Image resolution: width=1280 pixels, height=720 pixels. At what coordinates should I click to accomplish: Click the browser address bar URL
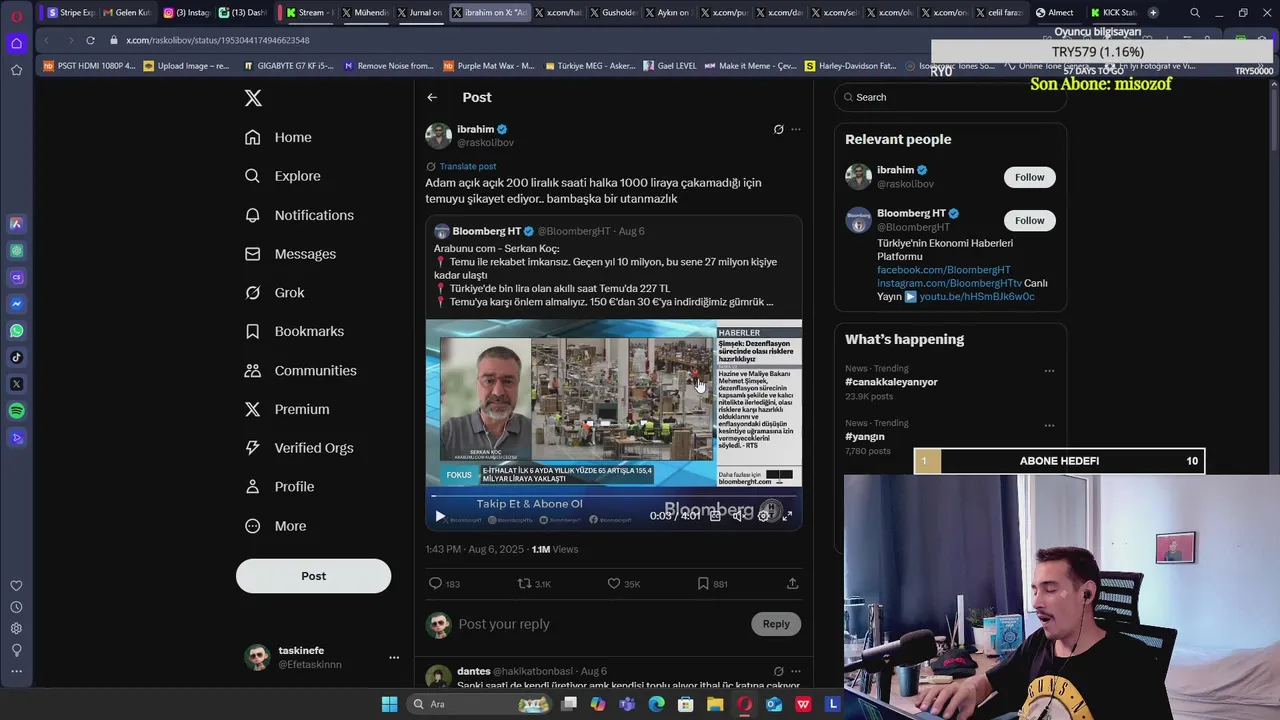click(x=218, y=40)
